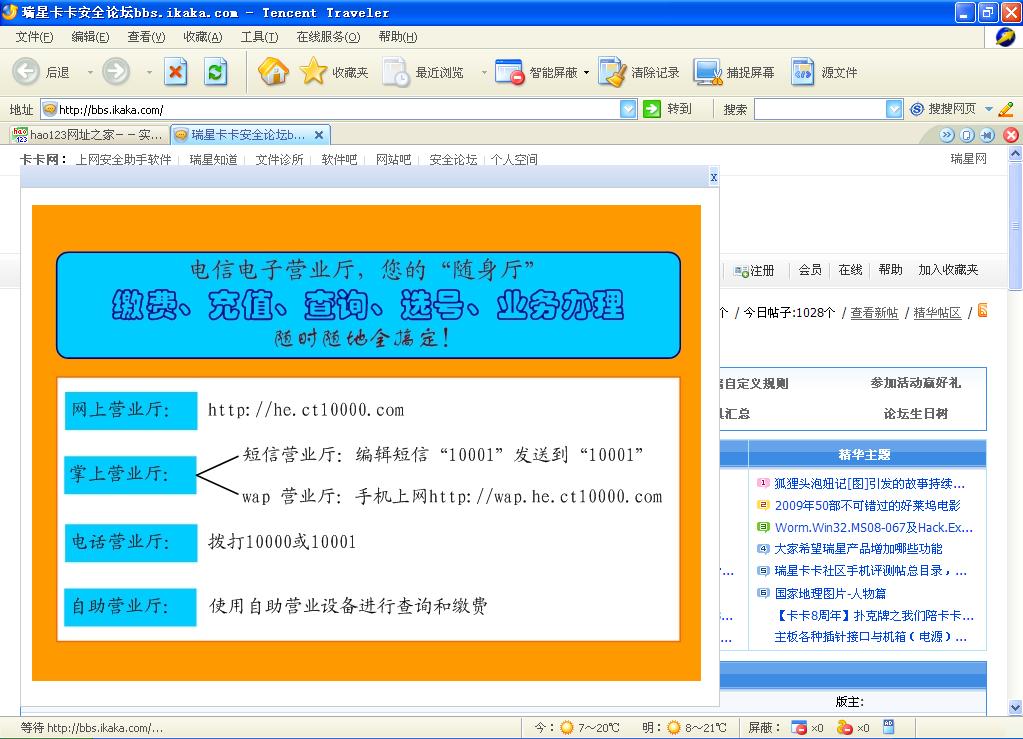The width and height of the screenshot is (1023, 739).
Task: Open the 查看新帖 link
Action: (874, 312)
